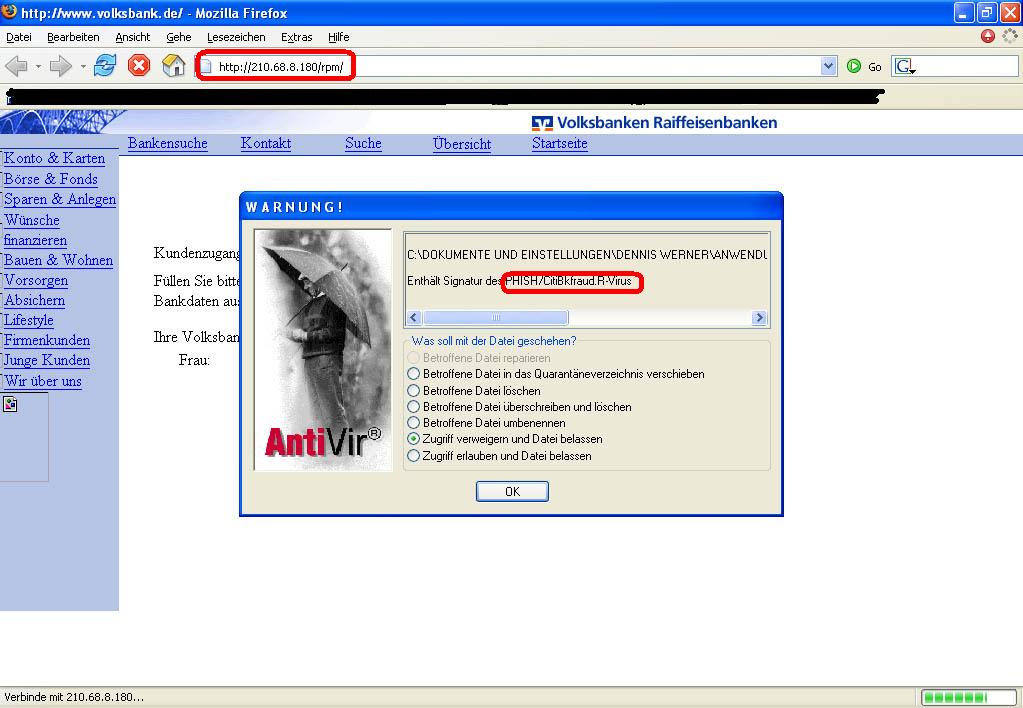Screen dimensions: 1023x708
Task: Open the 'Wir über uns' sidebar link
Action: (43, 381)
